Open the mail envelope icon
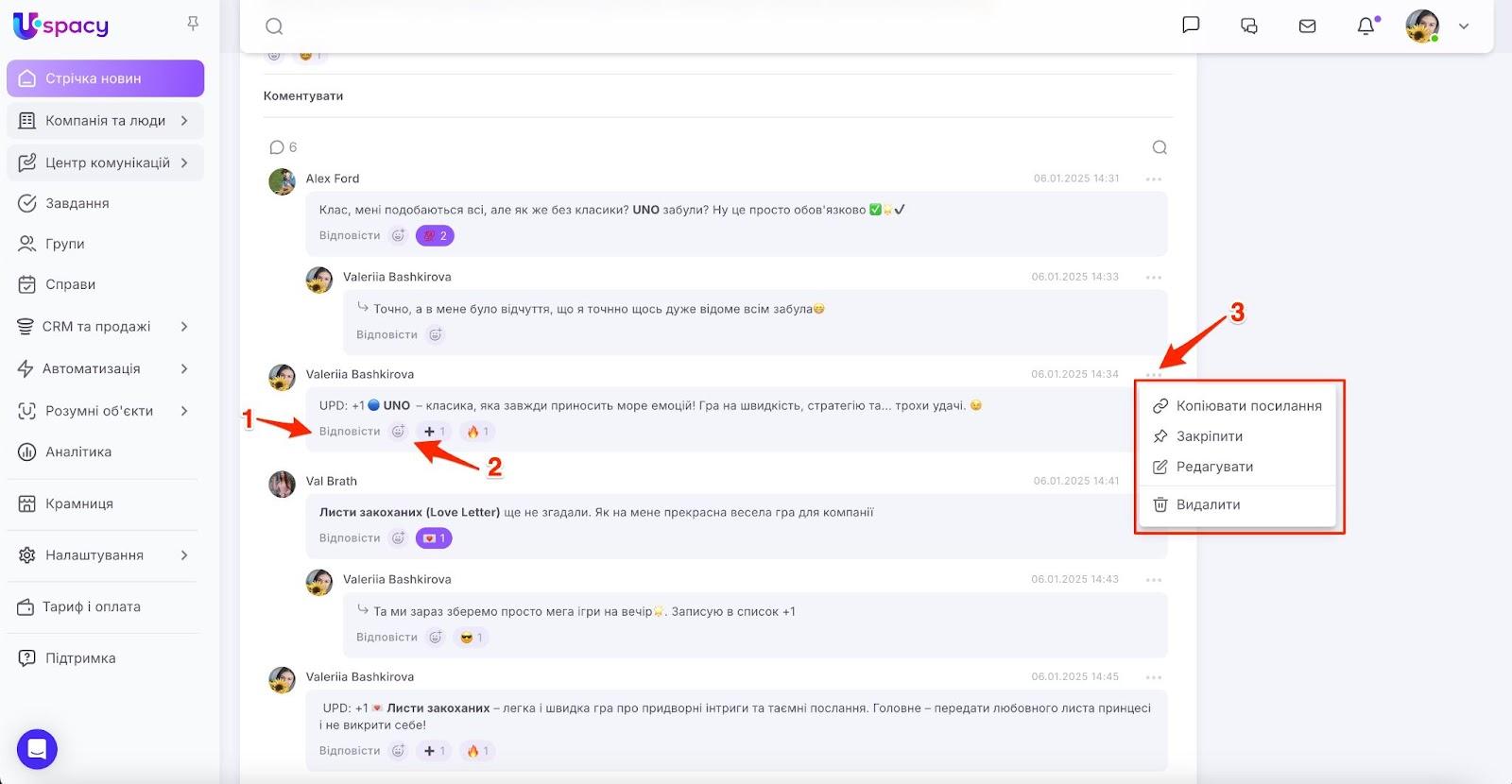The image size is (1512, 784). point(1308,26)
